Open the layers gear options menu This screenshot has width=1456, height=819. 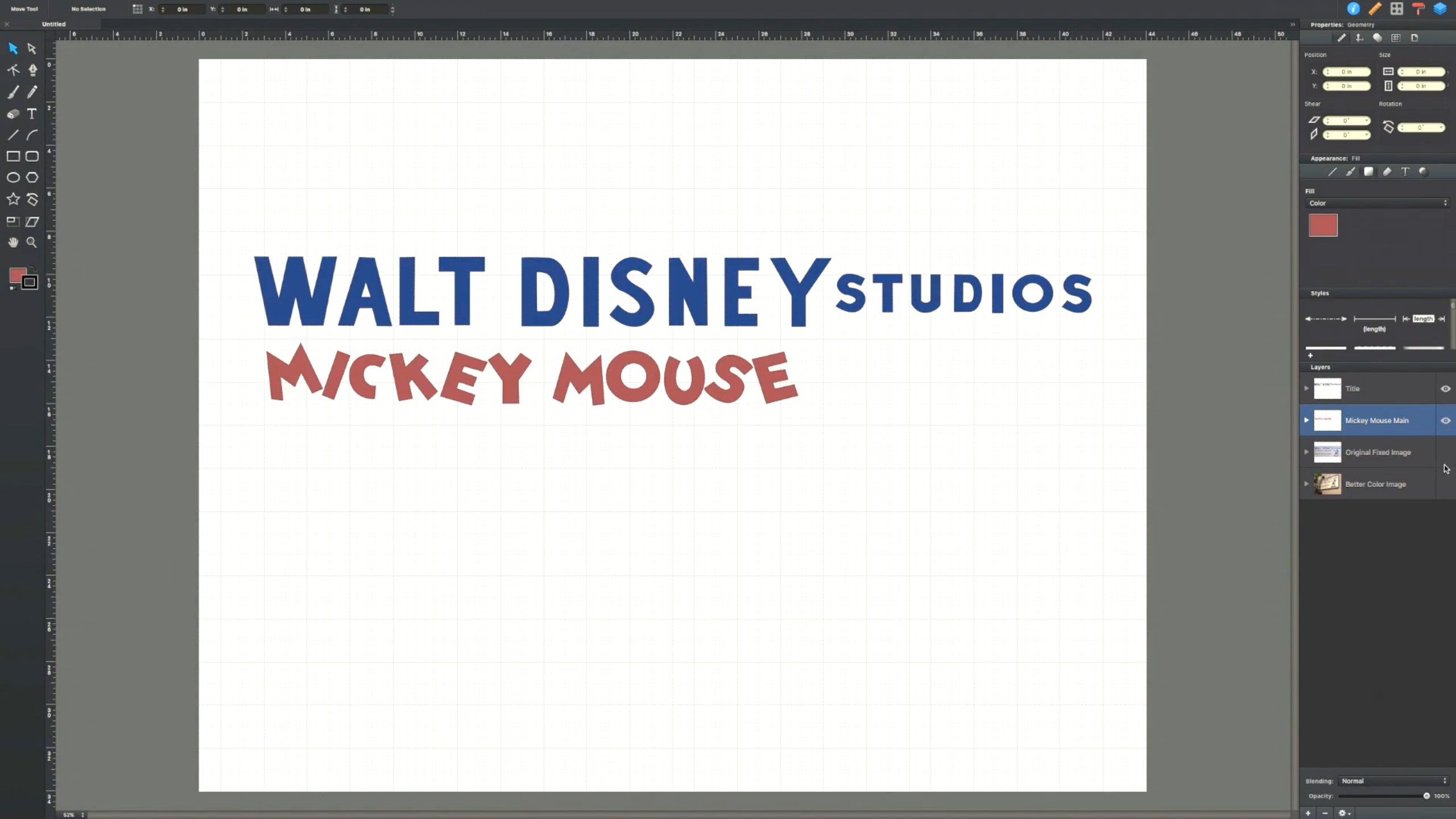point(1344,813)
